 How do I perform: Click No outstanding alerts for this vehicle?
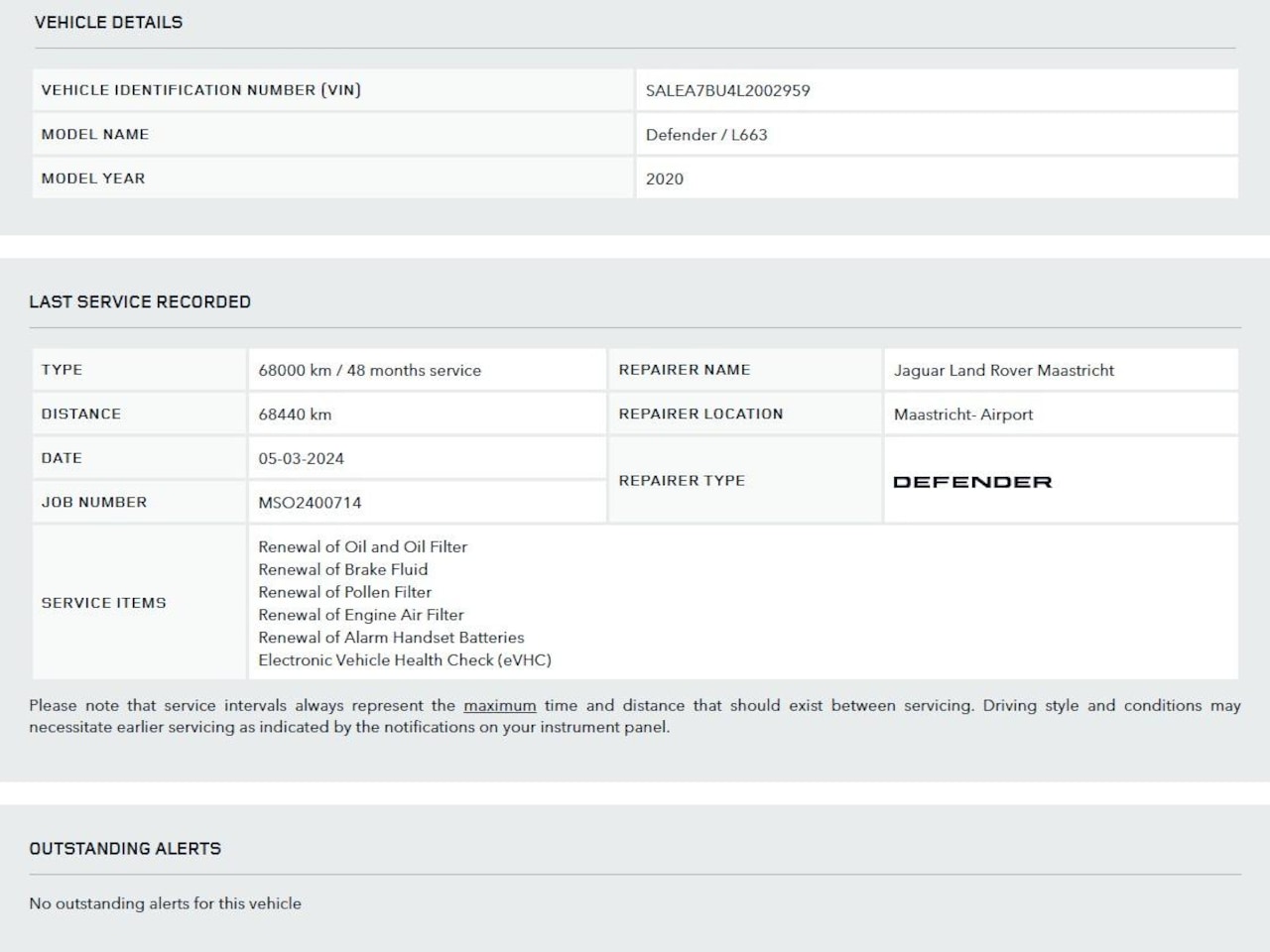click(165, 903)
